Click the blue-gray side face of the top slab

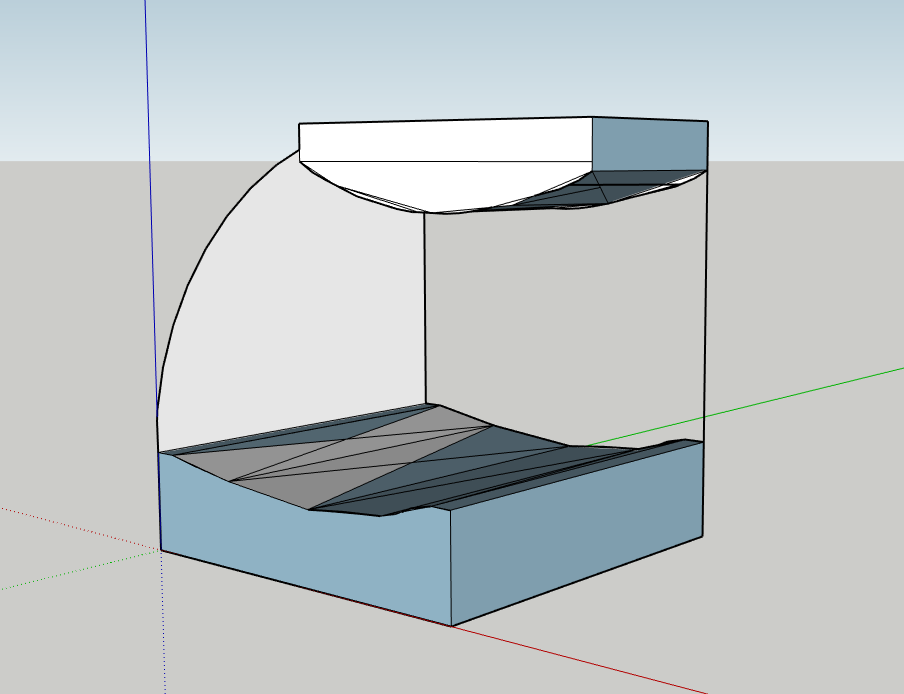click(x=650, y=144)
